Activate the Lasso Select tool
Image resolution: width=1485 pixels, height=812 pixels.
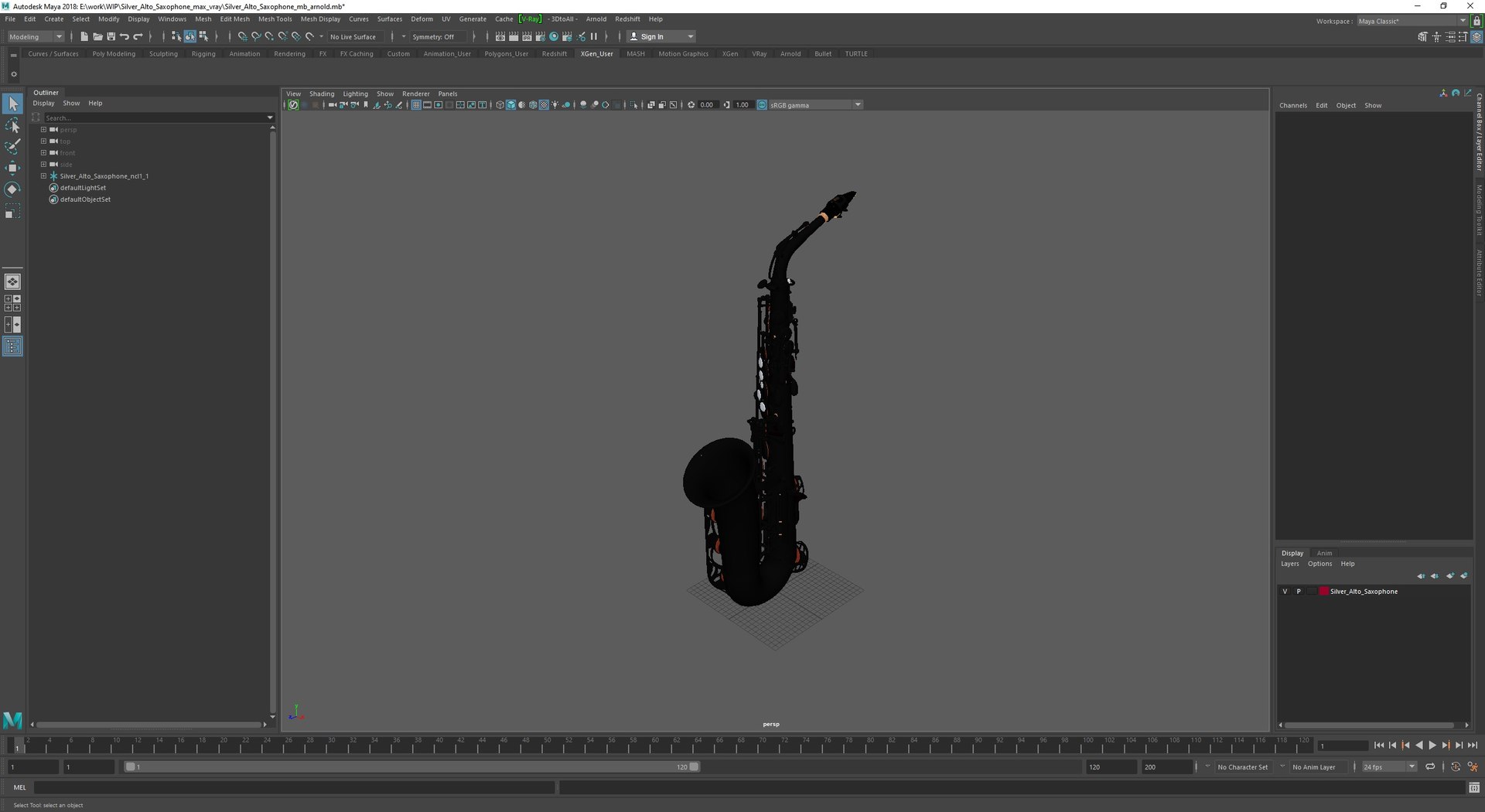(12, 125)
